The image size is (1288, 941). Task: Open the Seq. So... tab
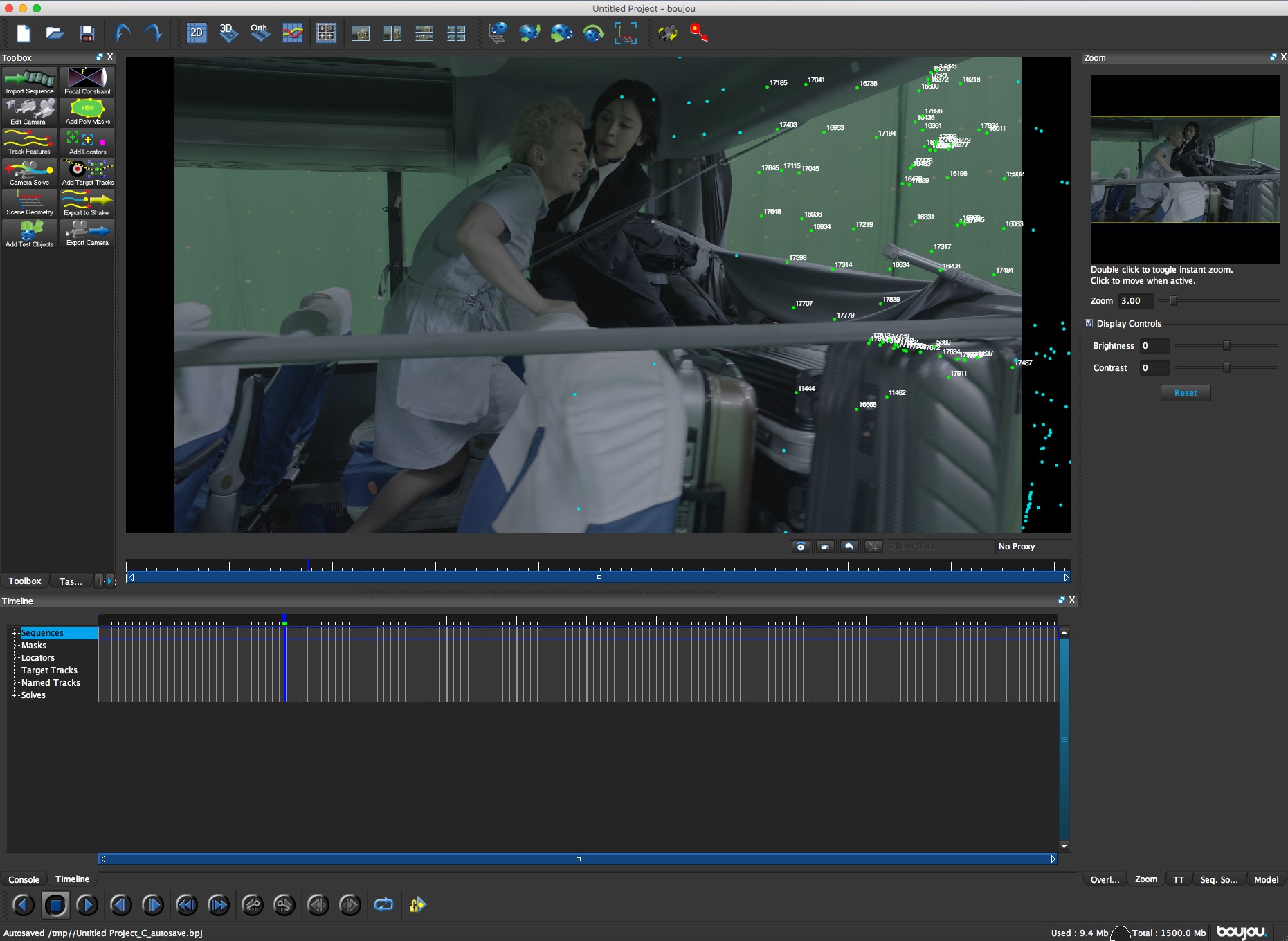[x=1219, y=879]
